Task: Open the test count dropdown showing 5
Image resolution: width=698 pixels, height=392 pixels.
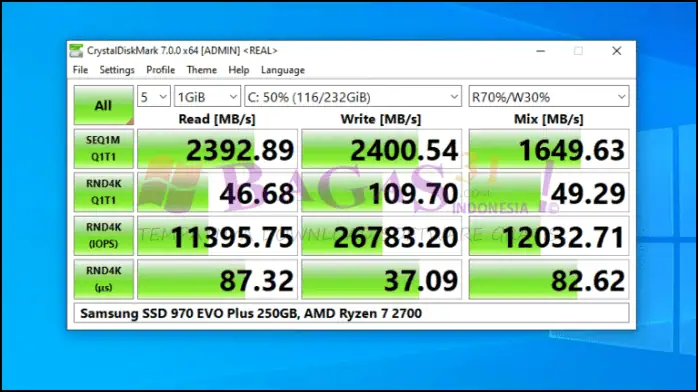Action: 154,97
